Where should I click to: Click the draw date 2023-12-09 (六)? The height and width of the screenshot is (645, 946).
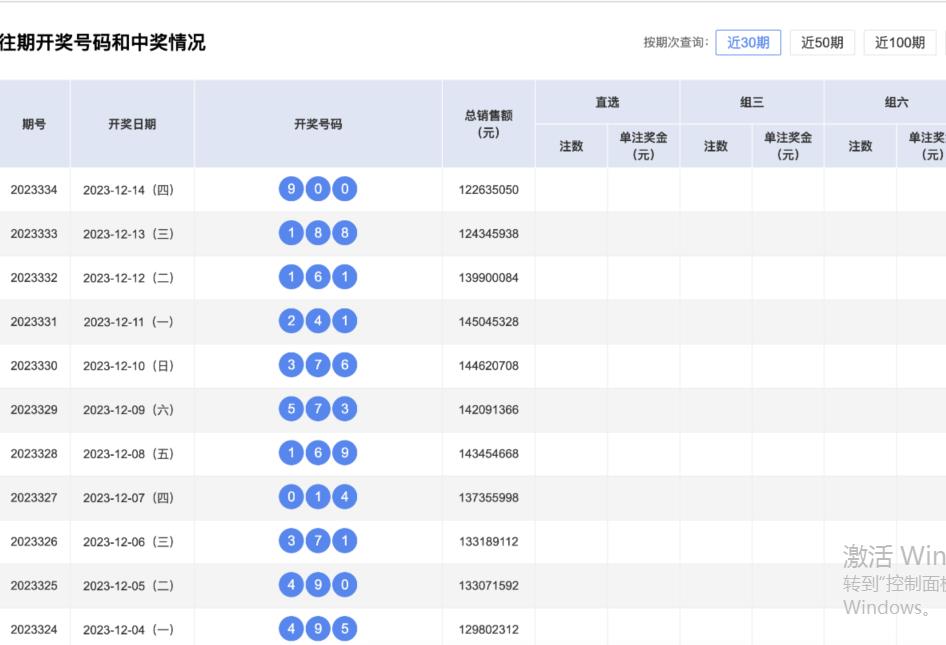(x=129, y=410)
